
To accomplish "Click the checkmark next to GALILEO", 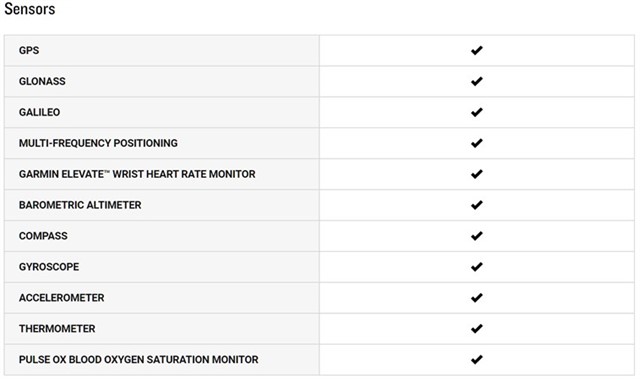I will [476, 112].
